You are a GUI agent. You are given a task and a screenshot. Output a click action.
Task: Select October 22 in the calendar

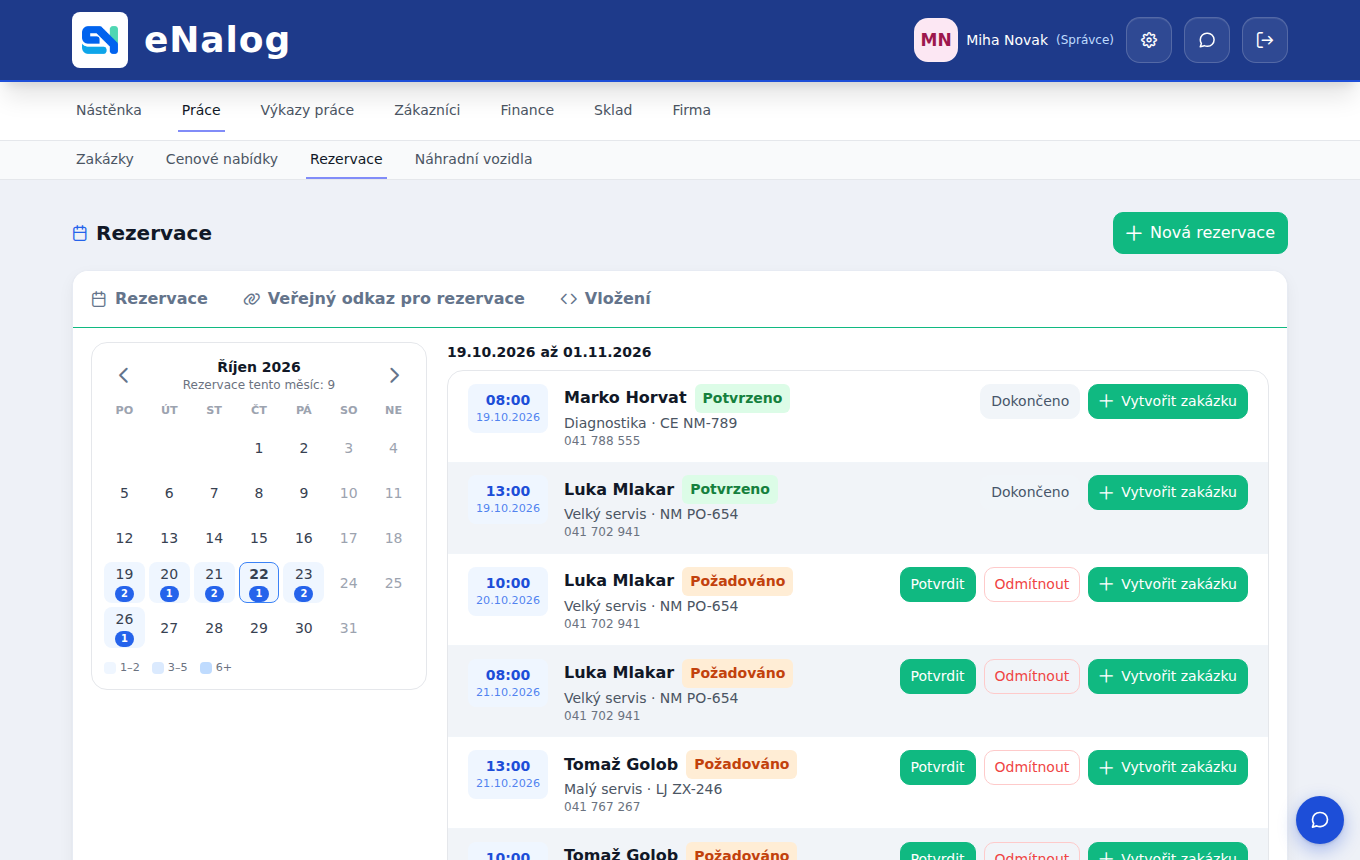(x=259, y=583)
